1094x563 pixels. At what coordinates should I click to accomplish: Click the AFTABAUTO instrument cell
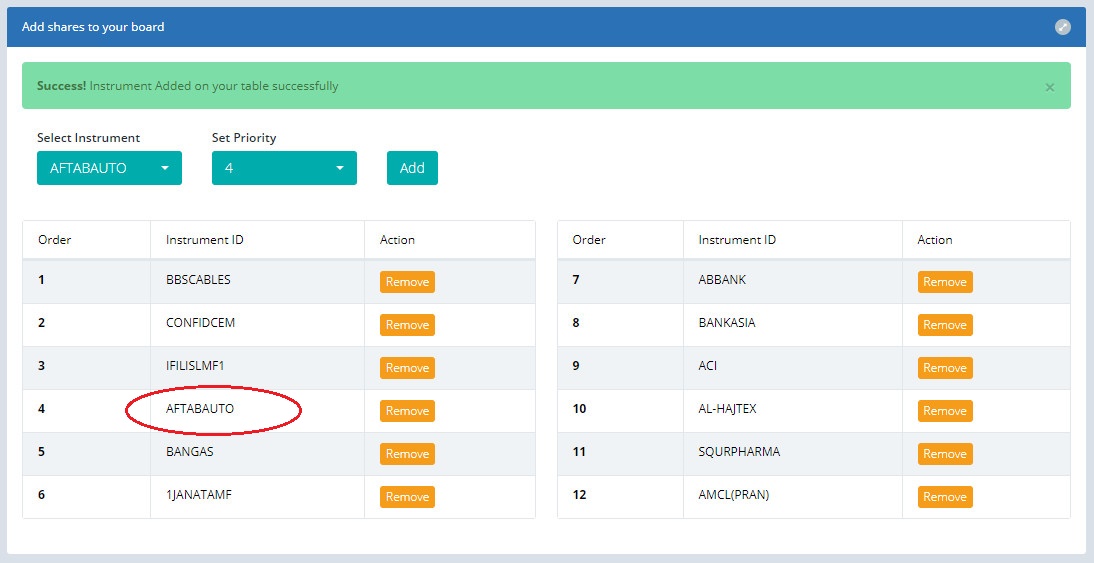coord(200,409)
